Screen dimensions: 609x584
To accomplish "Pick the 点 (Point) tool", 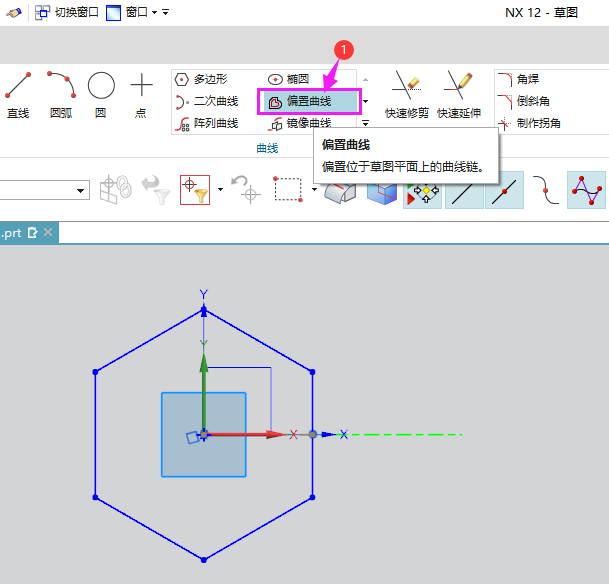I will pyautogui.click(x=142, y=93).
